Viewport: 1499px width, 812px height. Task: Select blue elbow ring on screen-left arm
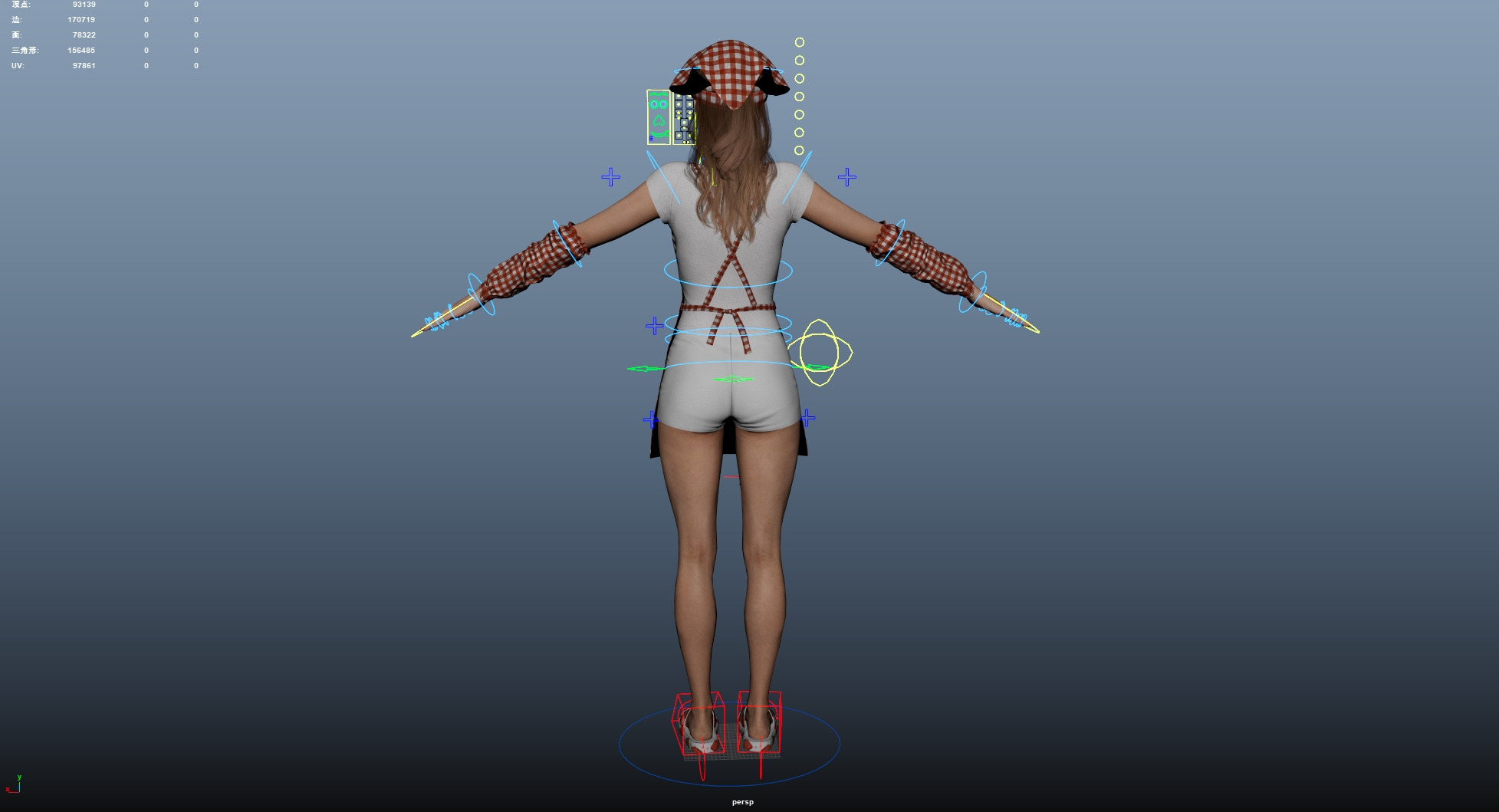[x=568, y=244]
